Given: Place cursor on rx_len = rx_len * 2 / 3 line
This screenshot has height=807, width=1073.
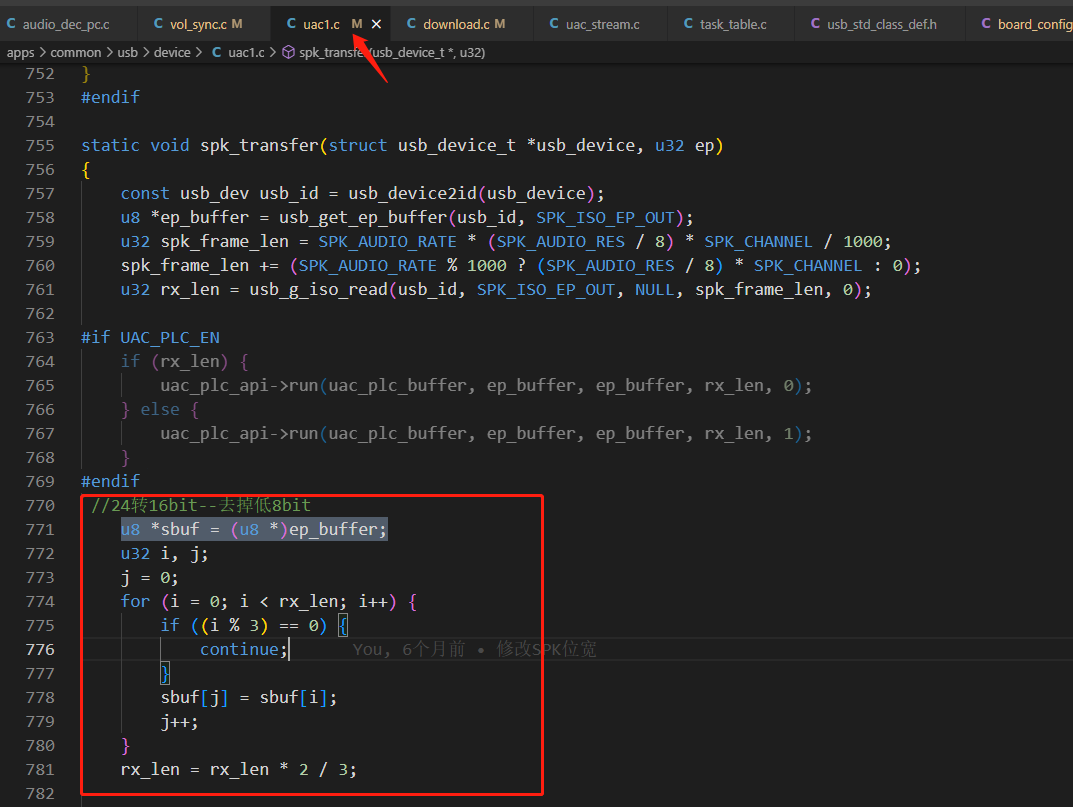Looking at the screenshot, I should click(x=239, y=769).
